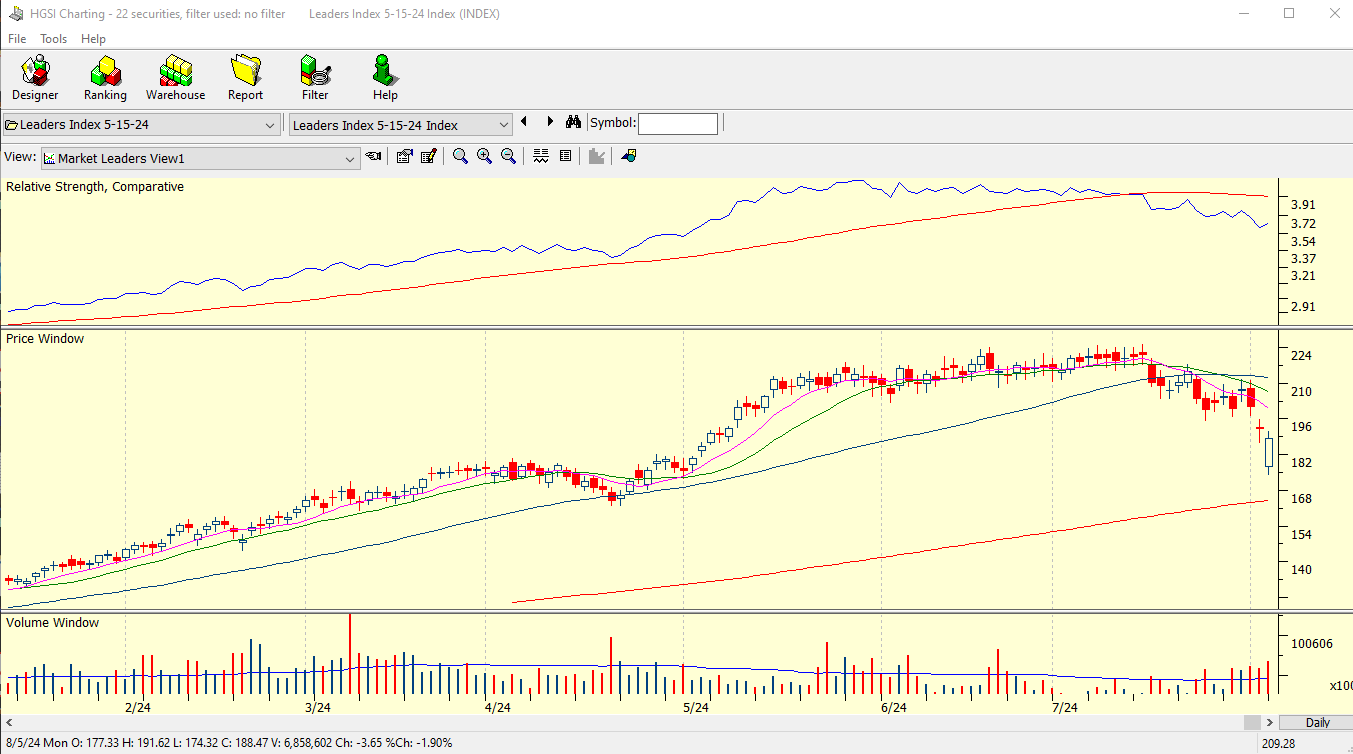Click the 224 price axis label

[1301, 355]
